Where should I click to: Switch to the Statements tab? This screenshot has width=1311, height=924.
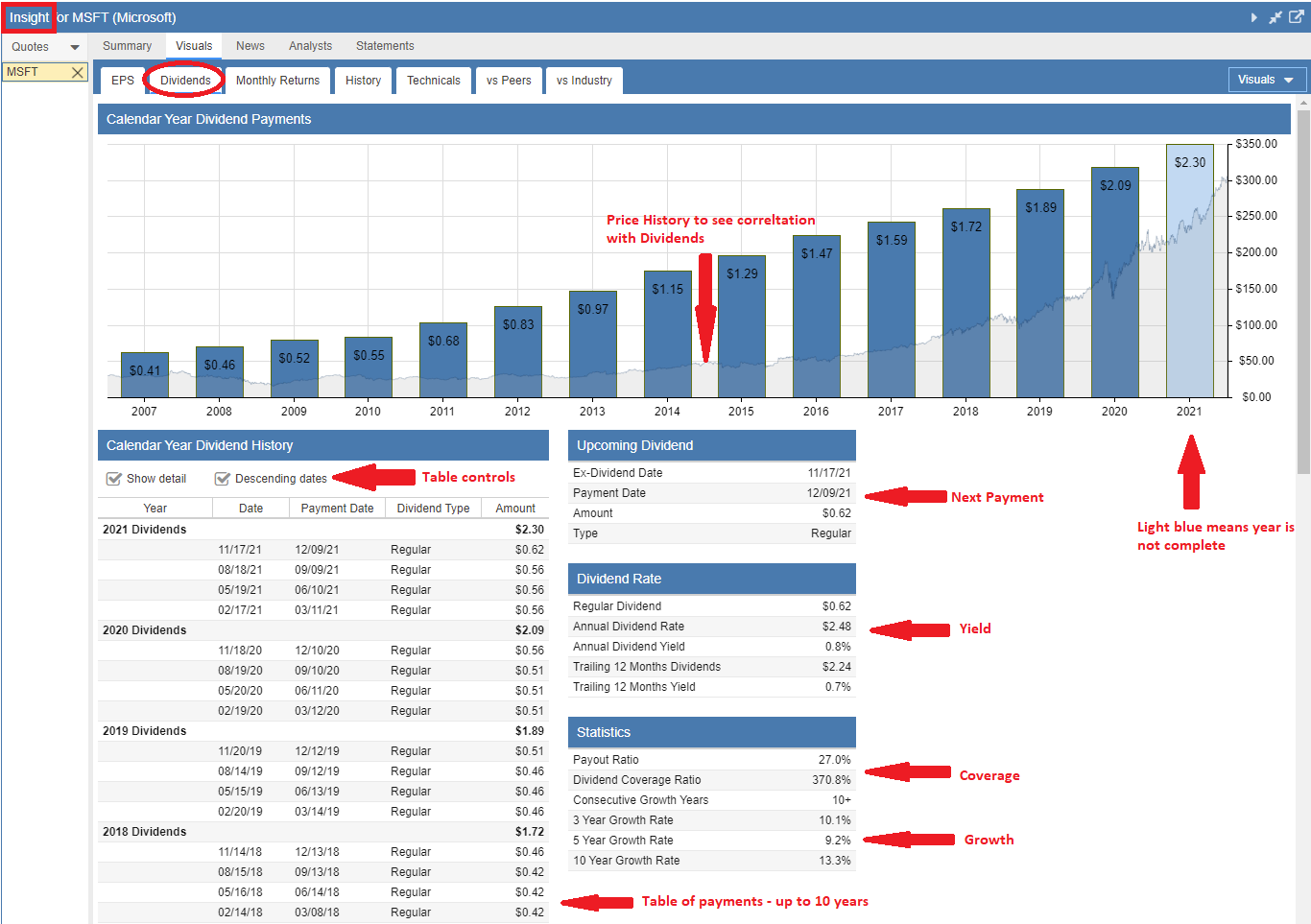point(385,46)
